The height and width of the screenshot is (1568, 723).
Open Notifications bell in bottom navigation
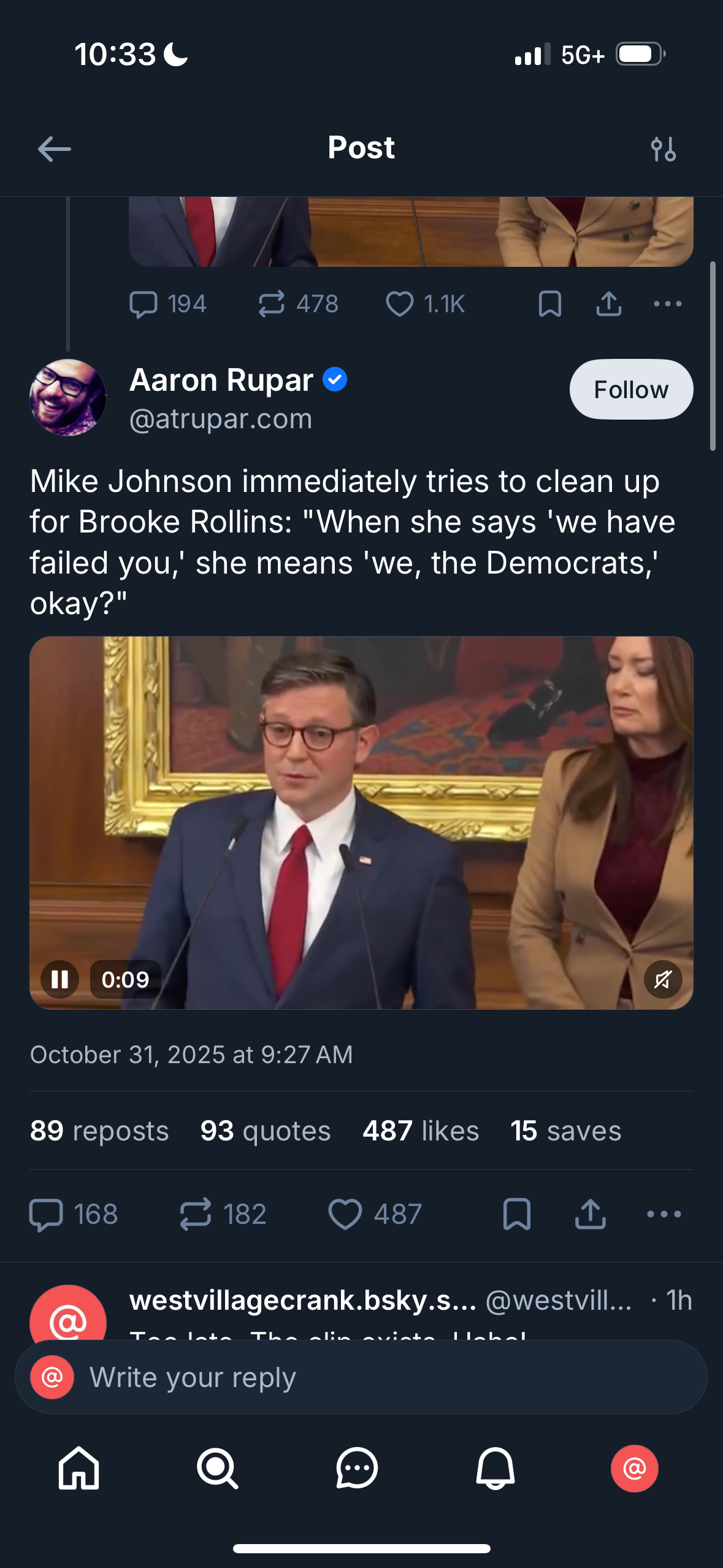(495, 1469)
